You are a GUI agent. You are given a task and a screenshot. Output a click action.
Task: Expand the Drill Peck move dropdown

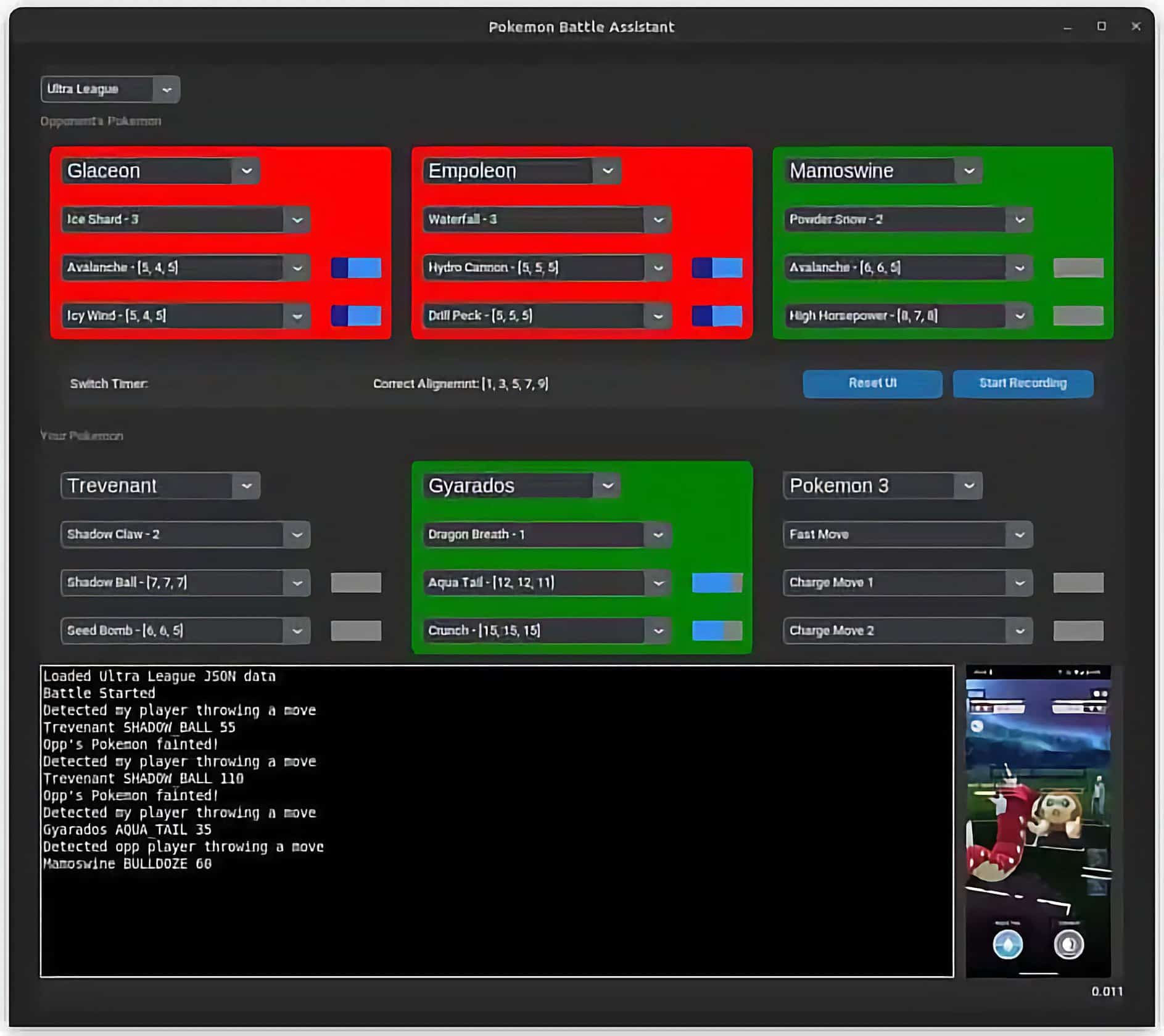547,316
